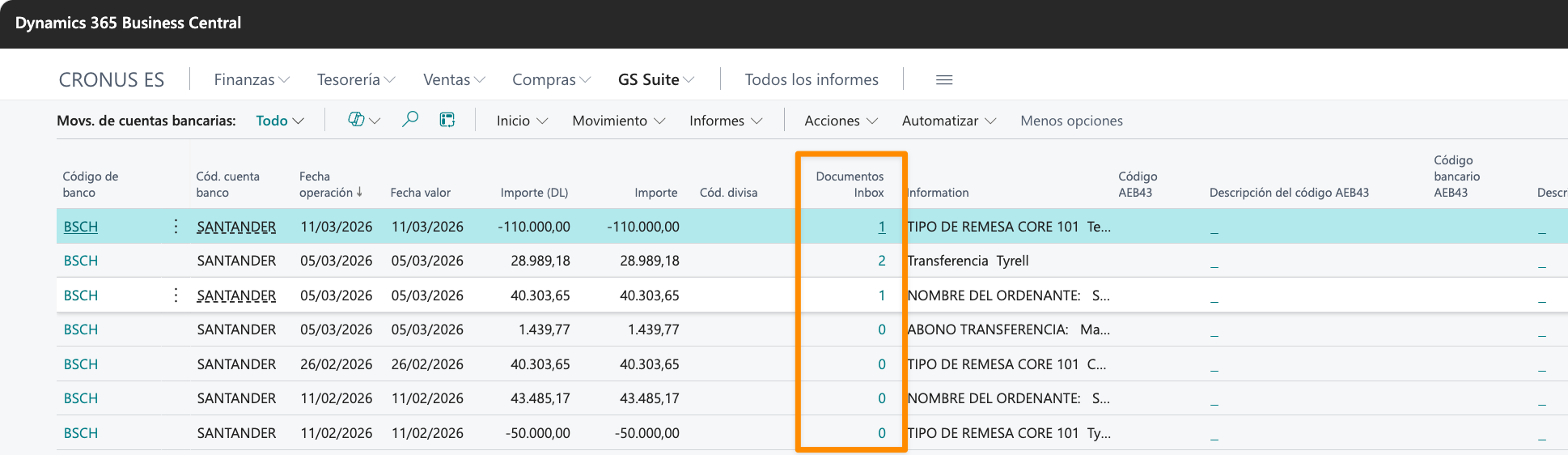The height and width of the screenshot is (455, 1568).
Task: Click sort arrow on Fecha operación header
Action: [359, 192]
